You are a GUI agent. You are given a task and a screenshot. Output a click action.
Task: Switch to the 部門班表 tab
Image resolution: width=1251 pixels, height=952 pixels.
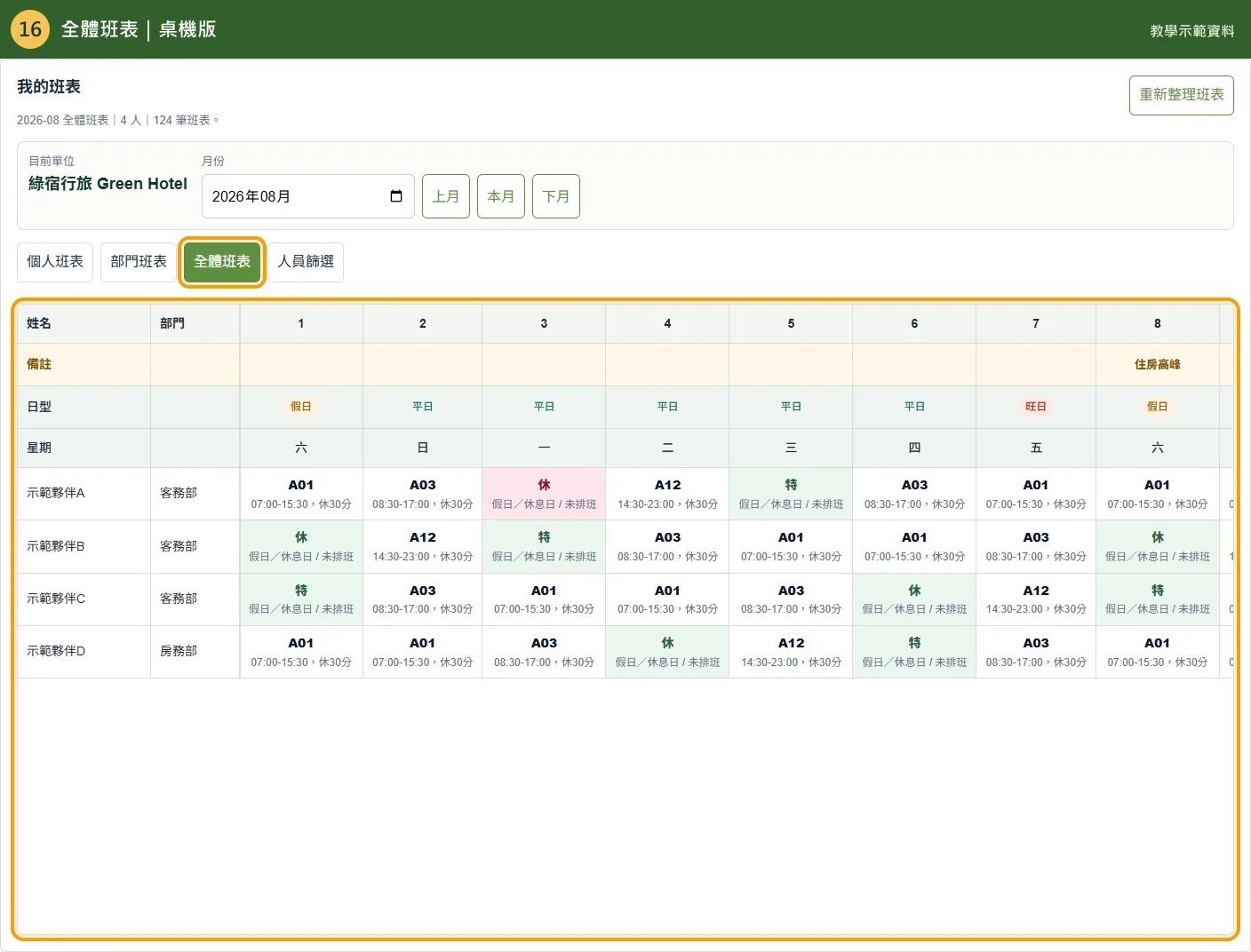pos(139,262)
